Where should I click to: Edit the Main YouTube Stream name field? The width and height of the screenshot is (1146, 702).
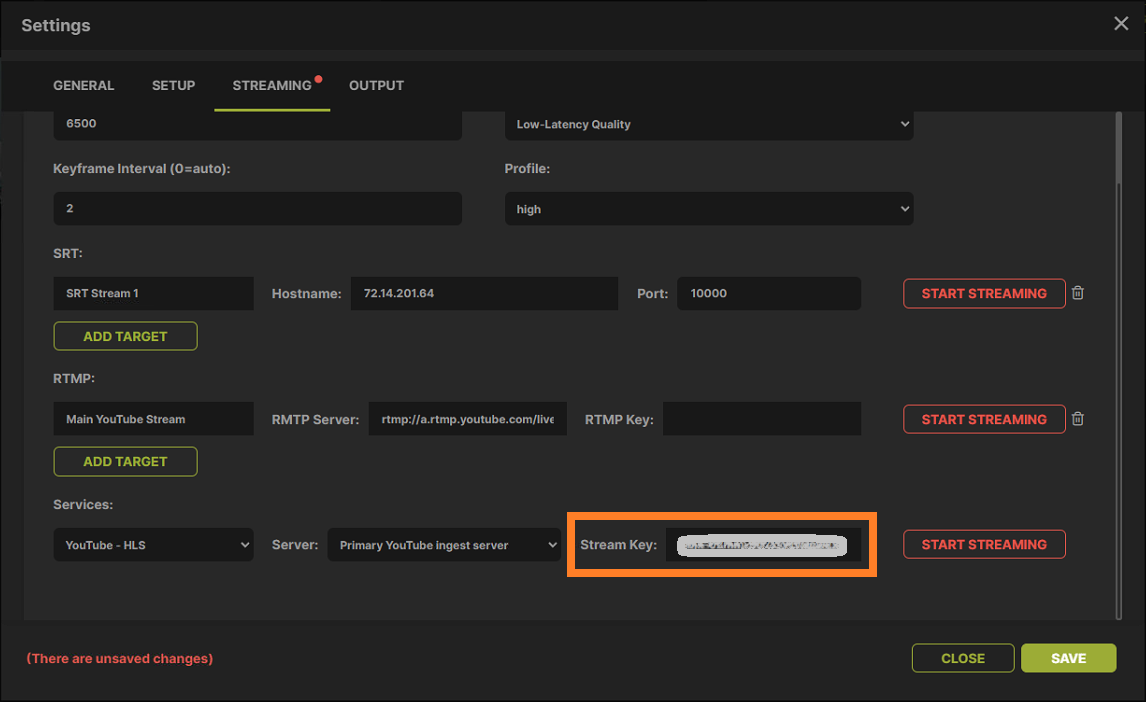153,419
